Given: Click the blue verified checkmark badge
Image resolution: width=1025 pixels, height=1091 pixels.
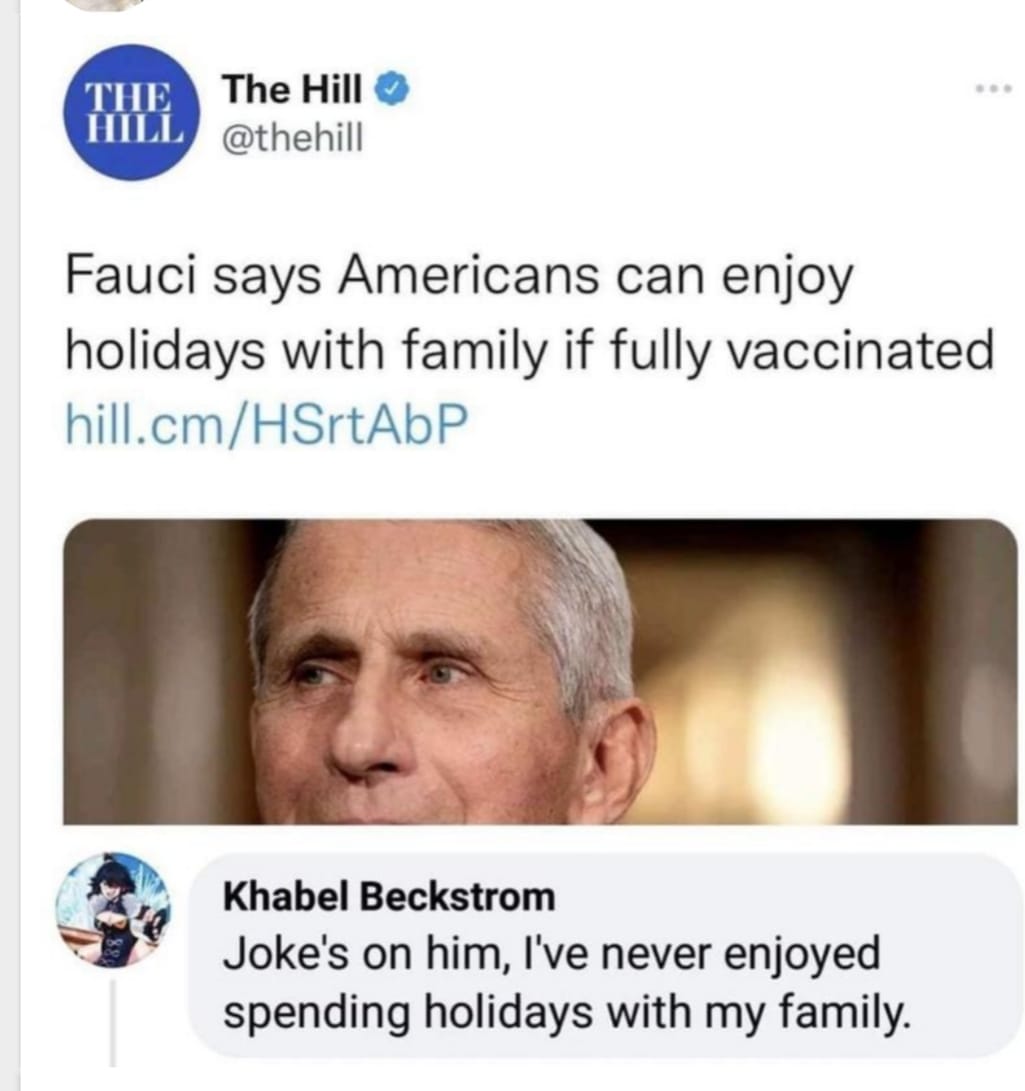Looking at the screenshot, I should 390,91.
